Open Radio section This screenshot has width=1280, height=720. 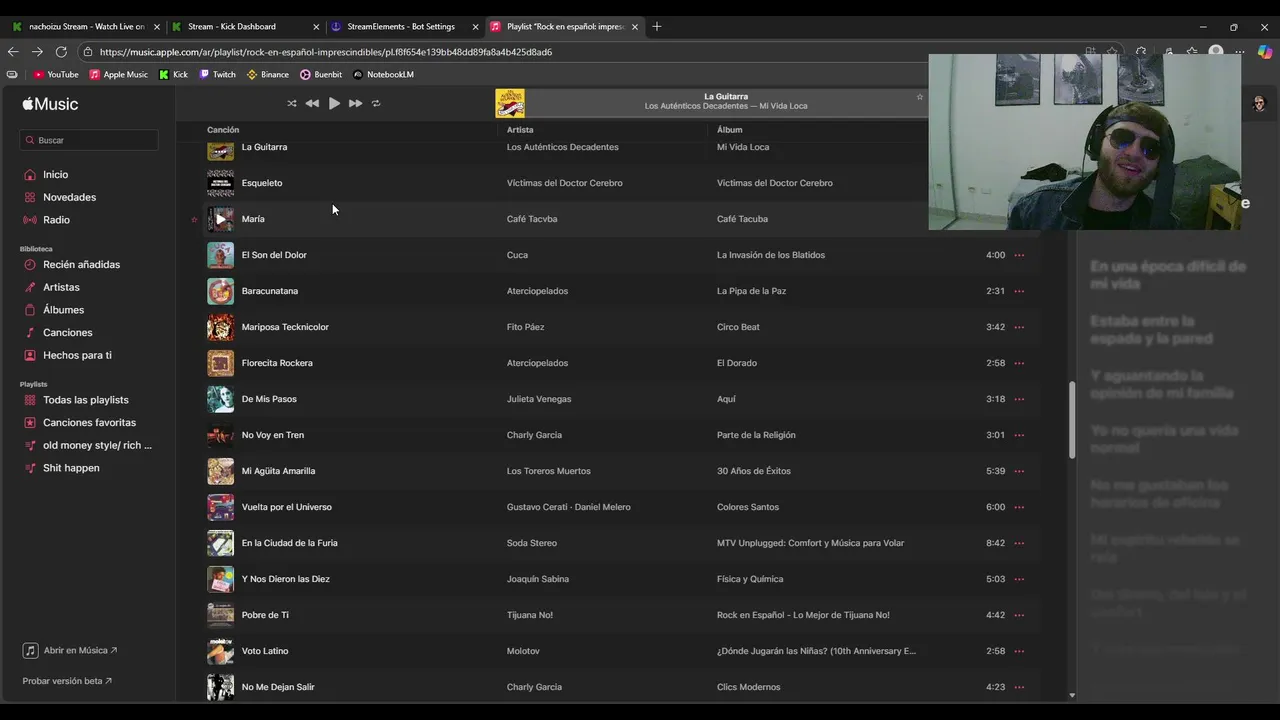56,220
